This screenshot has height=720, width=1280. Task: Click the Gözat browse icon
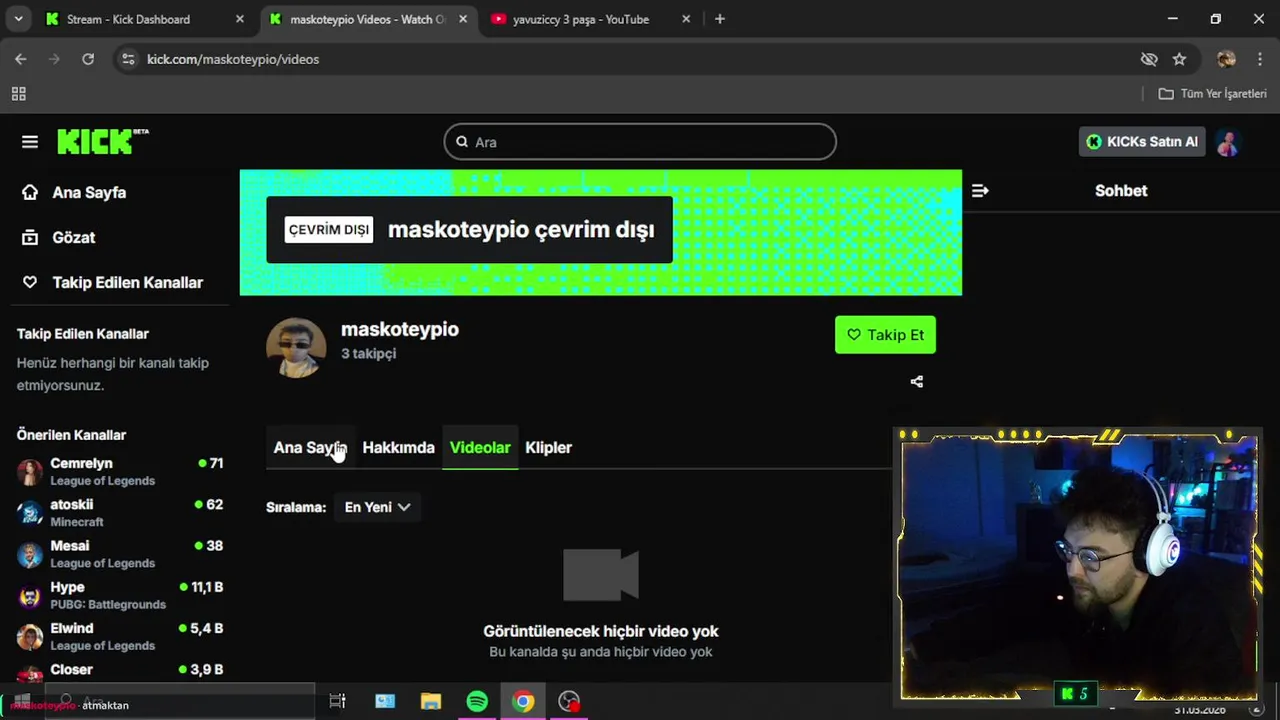pos(30,237)
